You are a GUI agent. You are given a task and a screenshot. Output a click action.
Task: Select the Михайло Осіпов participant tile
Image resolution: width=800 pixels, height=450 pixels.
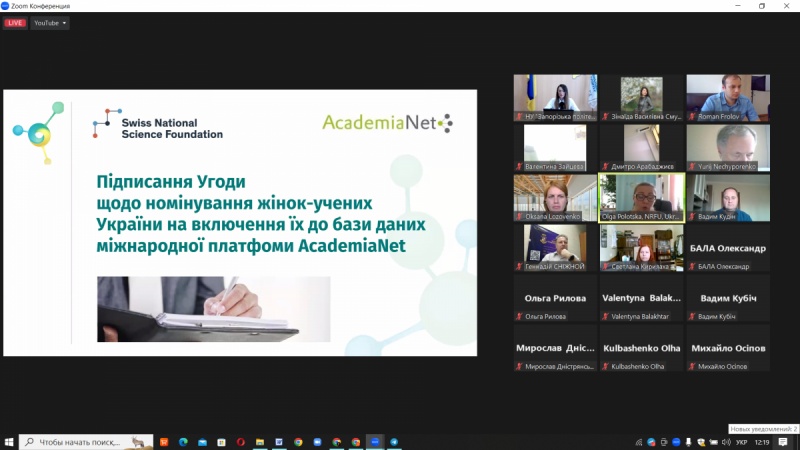727,348
